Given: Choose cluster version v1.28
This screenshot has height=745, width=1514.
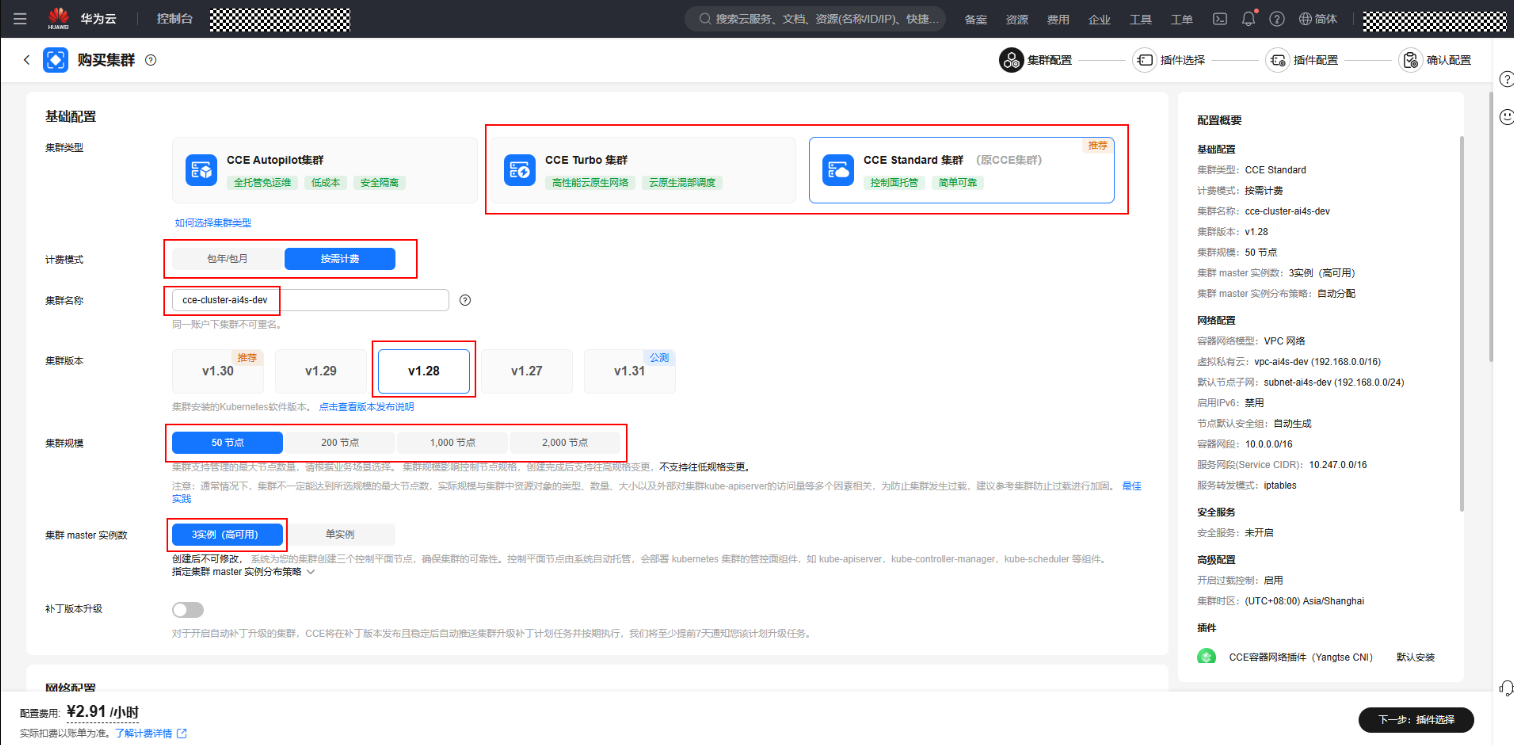Looking at the screenshot, I should point(424,371).
